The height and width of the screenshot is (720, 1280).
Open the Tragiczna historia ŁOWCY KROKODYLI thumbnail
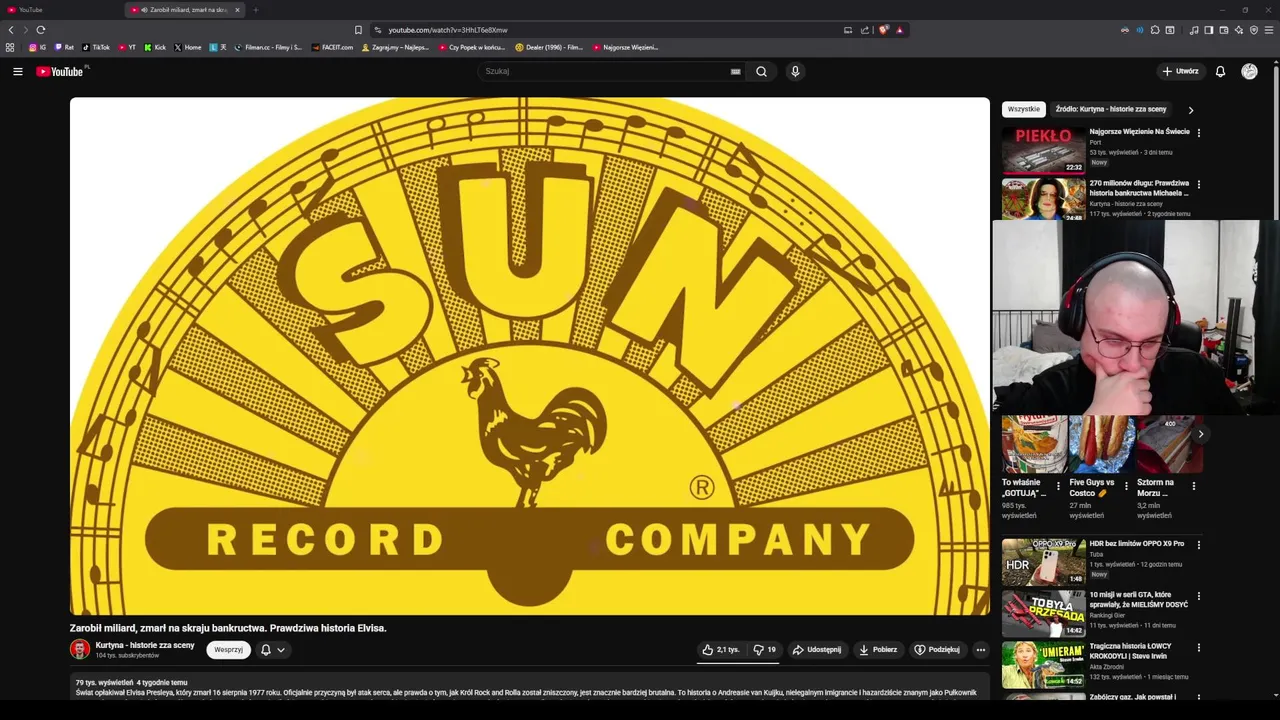[x=1043, y=664]
